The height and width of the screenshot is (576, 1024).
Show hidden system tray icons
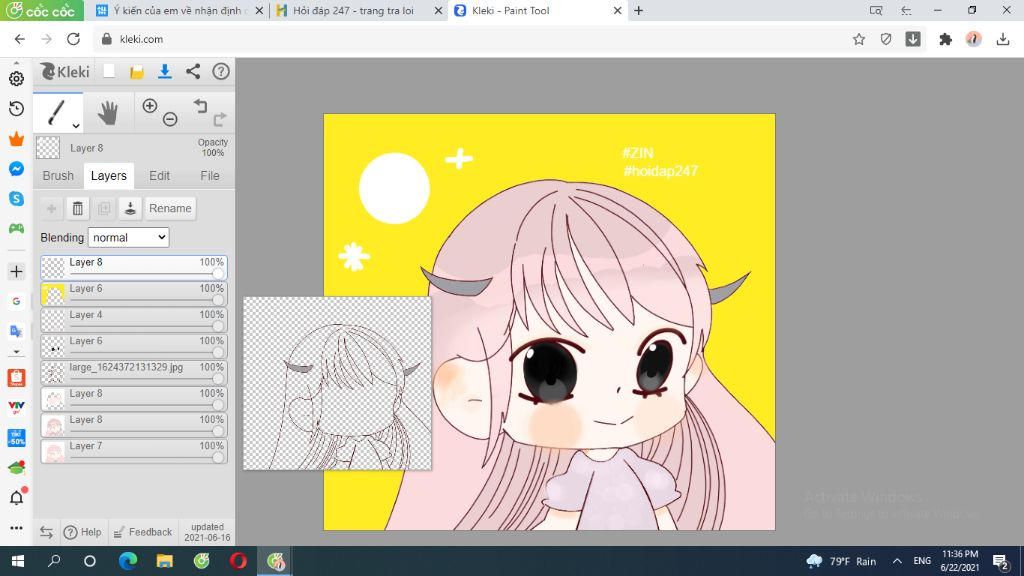(897, 561)
